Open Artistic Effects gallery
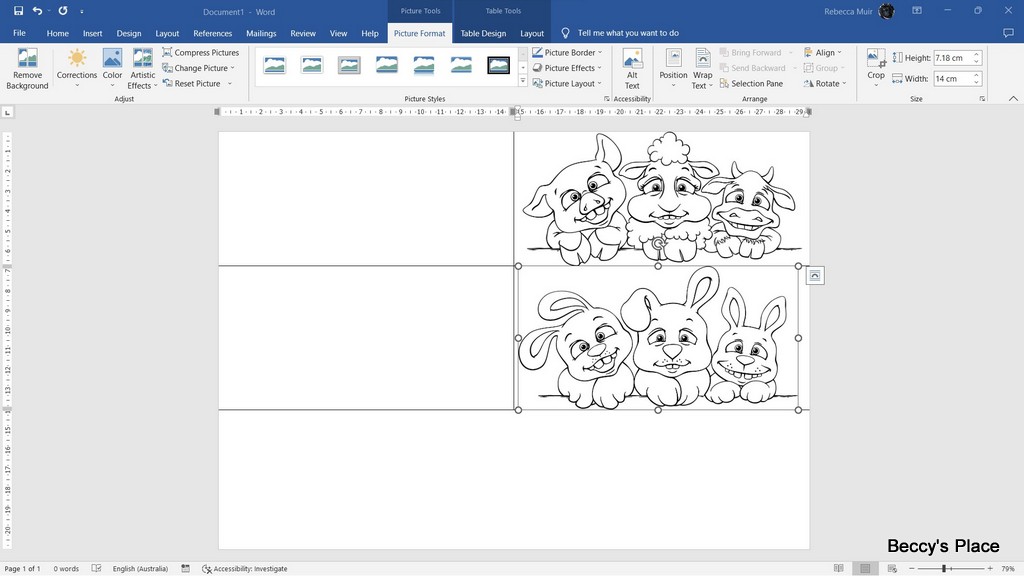This screenshot has width=1024, height=576. tap(142, 69)
